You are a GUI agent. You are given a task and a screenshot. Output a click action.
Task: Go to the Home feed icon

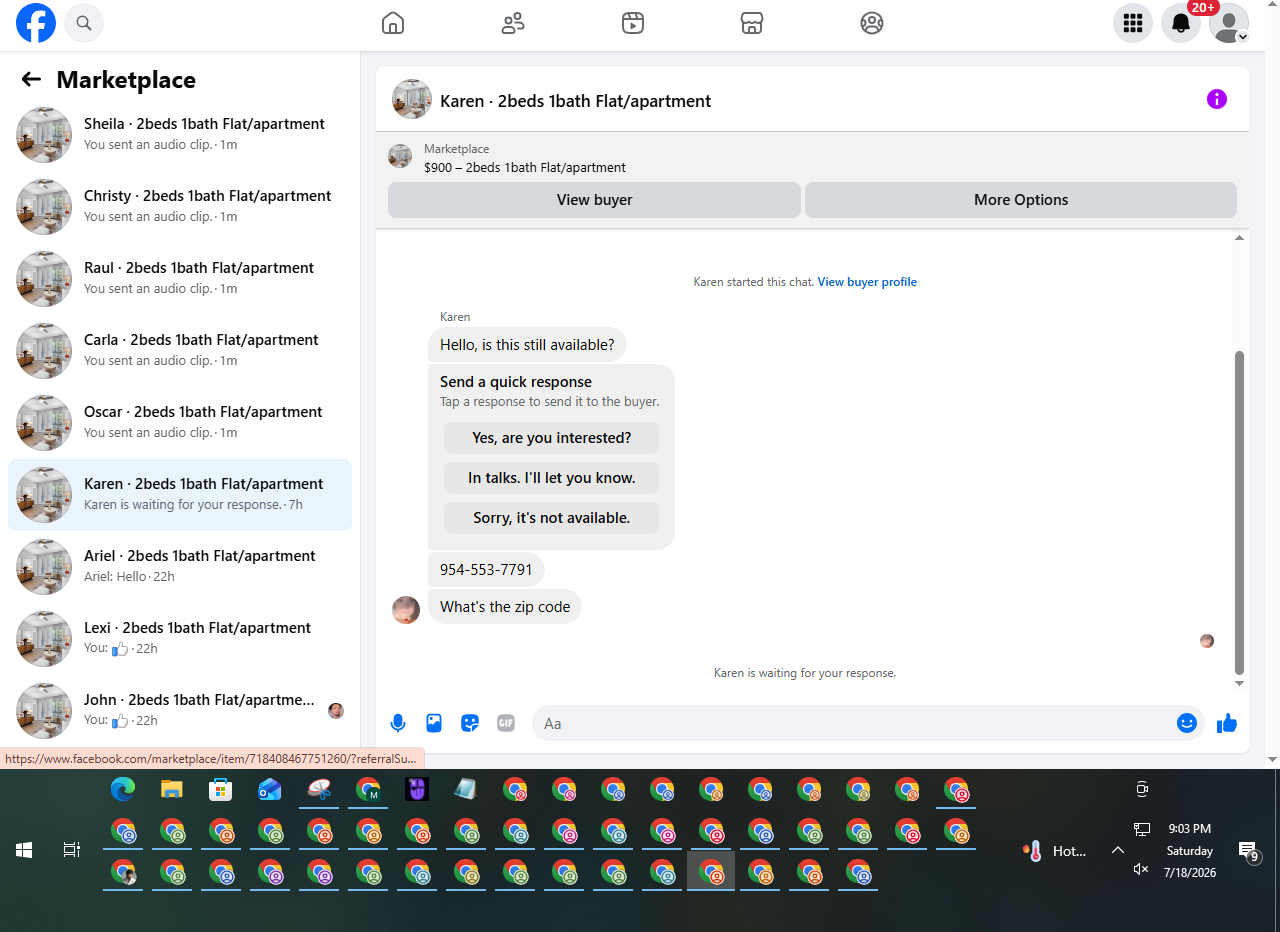click(x=393, y=23)
